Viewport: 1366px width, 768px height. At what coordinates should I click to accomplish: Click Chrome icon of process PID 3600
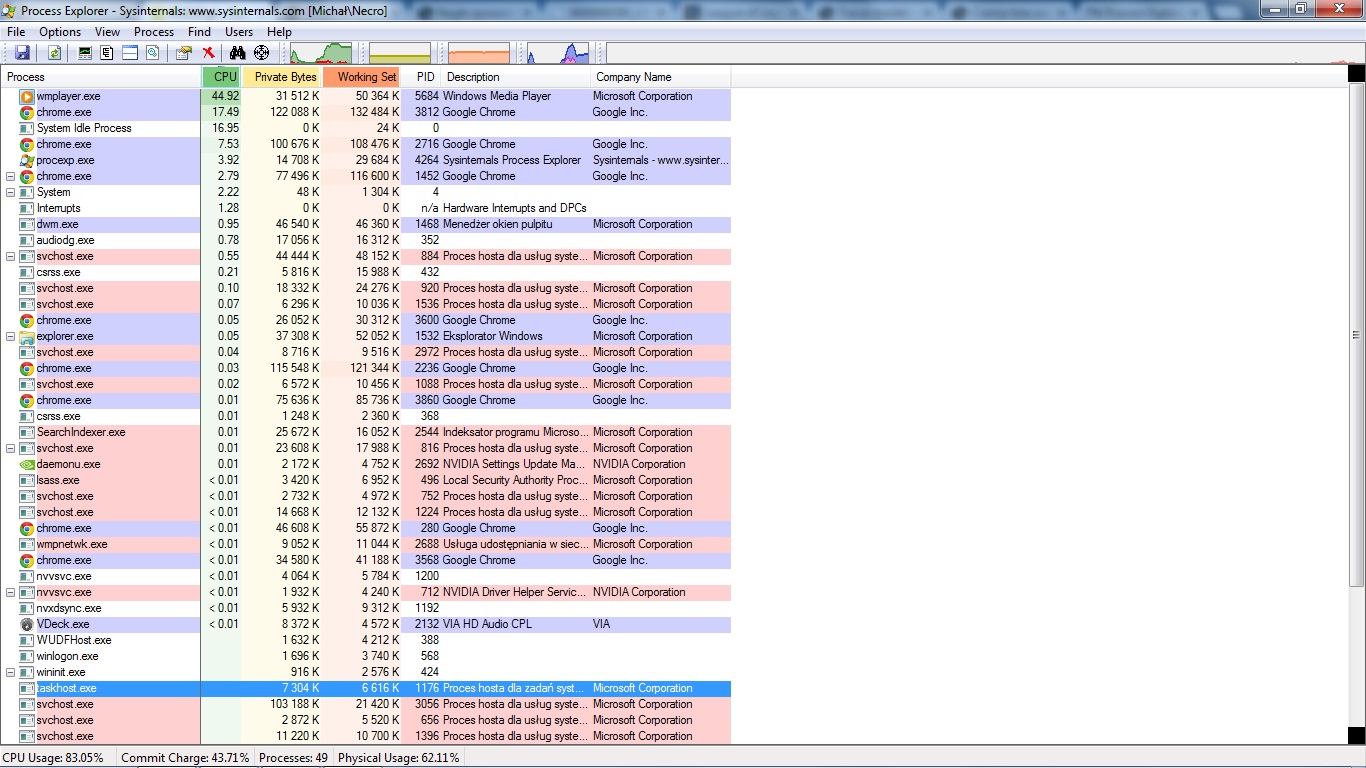click(x=27, y=320)
